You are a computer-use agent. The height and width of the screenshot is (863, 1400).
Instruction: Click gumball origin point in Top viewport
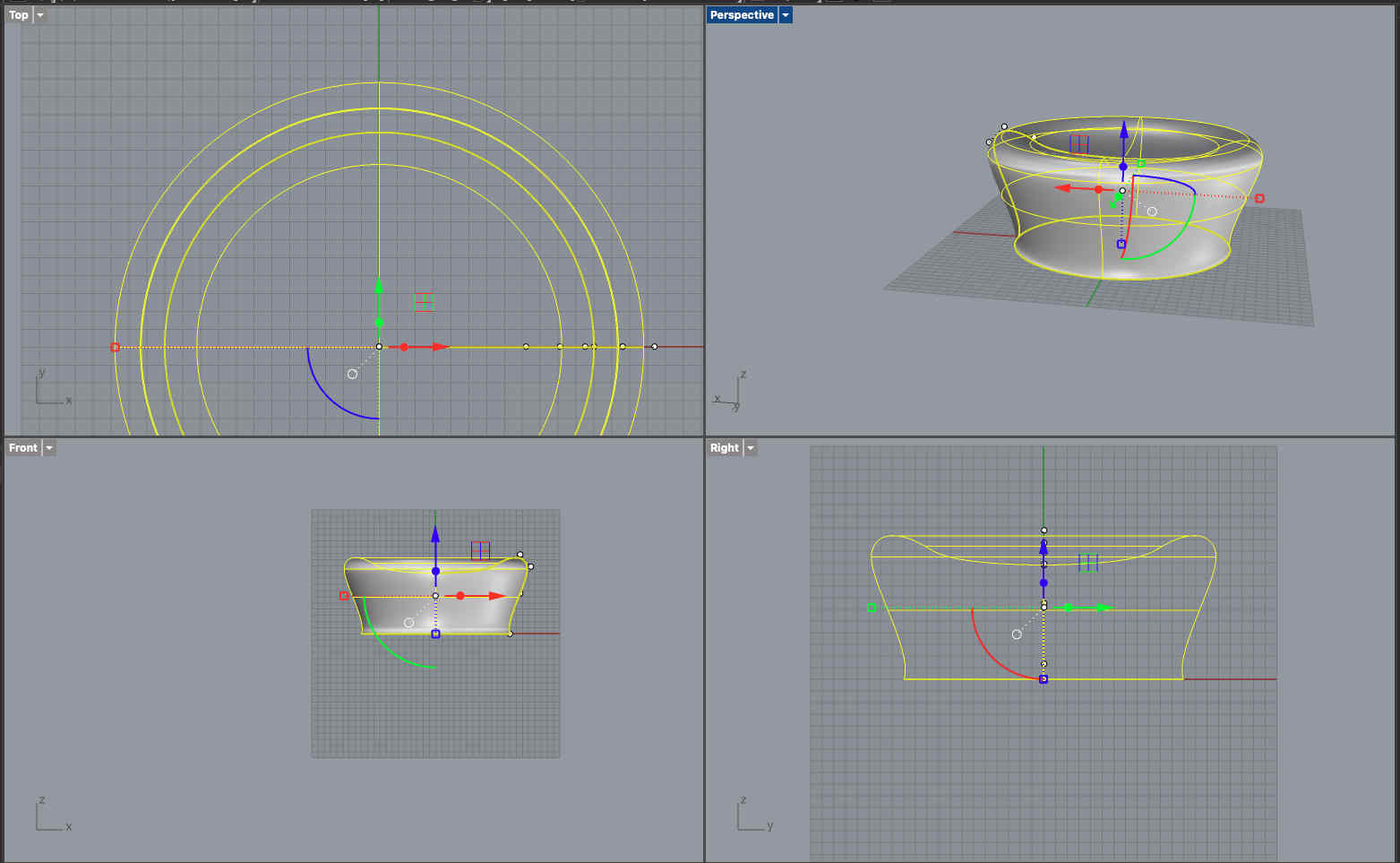379,347
